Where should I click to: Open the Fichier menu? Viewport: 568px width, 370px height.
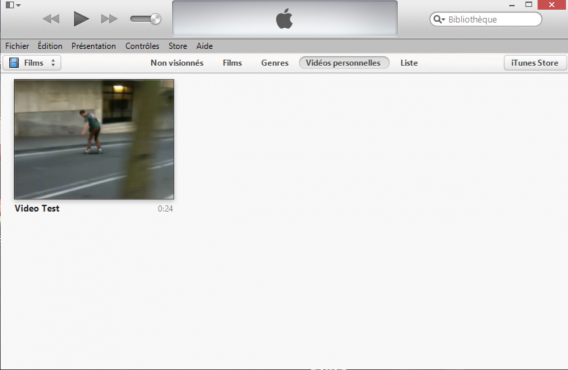(17, 46)
